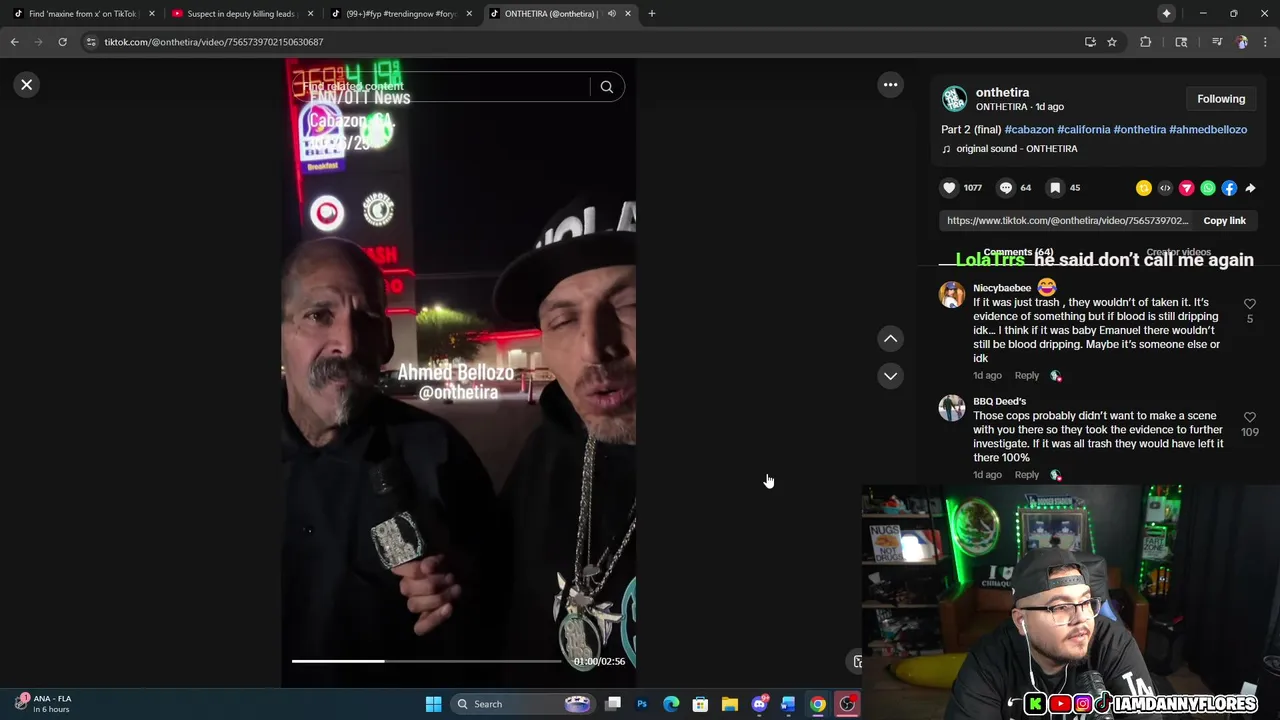Switch to Creator videos tab

click(x=1178, y=253)
